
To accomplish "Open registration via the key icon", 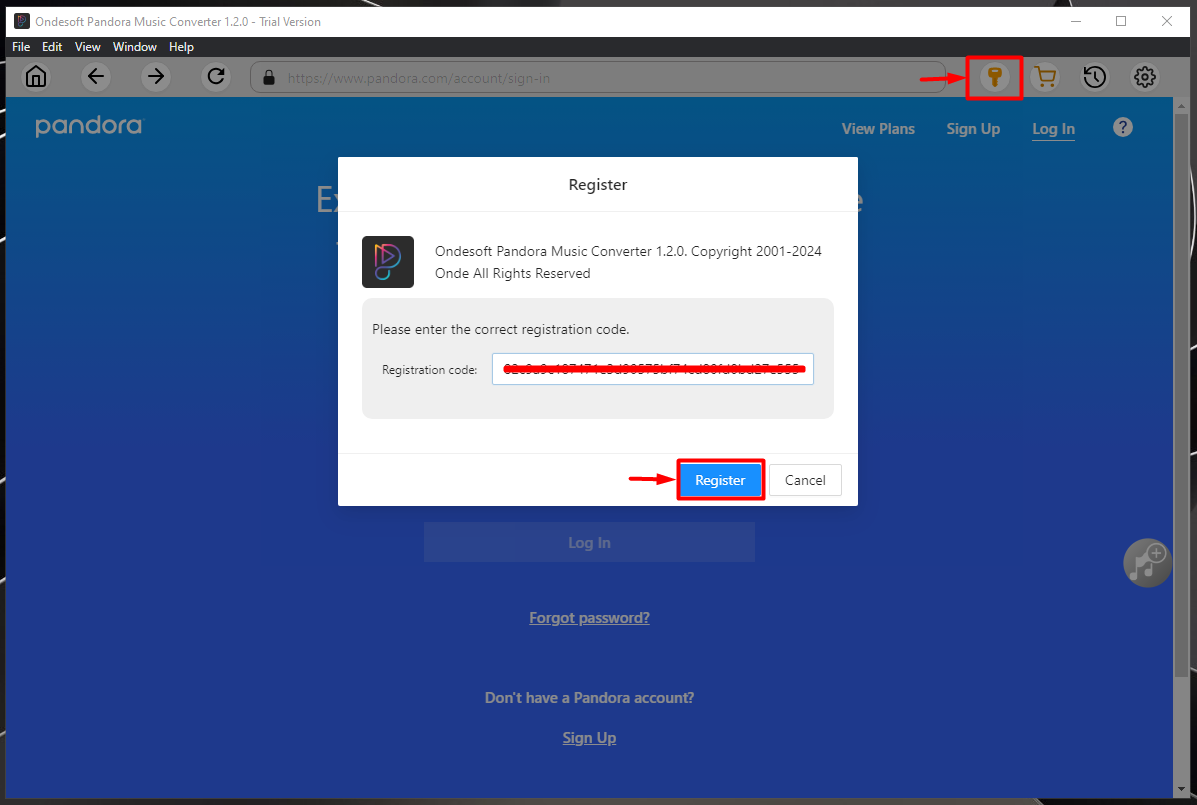I will coord(994,77).
